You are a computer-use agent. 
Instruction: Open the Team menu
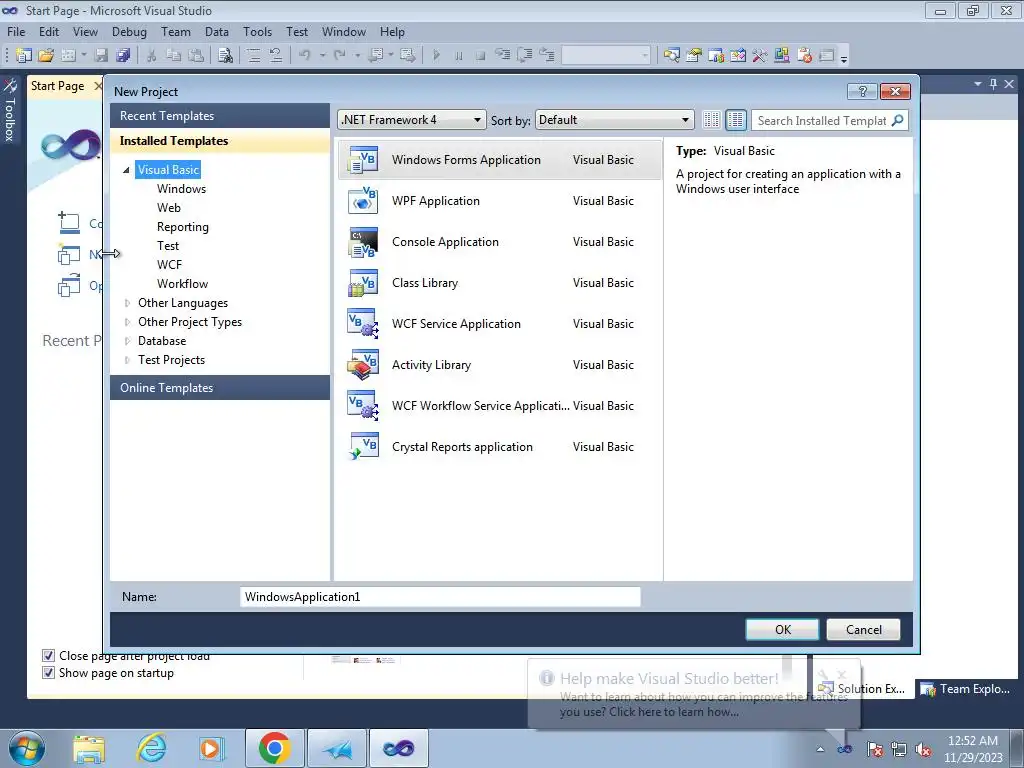(x=176, y=32)
